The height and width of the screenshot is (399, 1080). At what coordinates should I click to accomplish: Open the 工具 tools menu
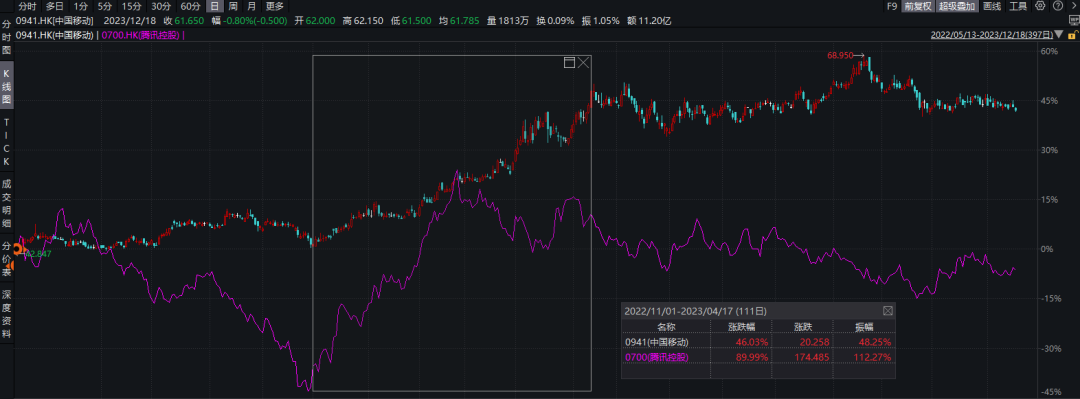click(x=1018, y=6)
